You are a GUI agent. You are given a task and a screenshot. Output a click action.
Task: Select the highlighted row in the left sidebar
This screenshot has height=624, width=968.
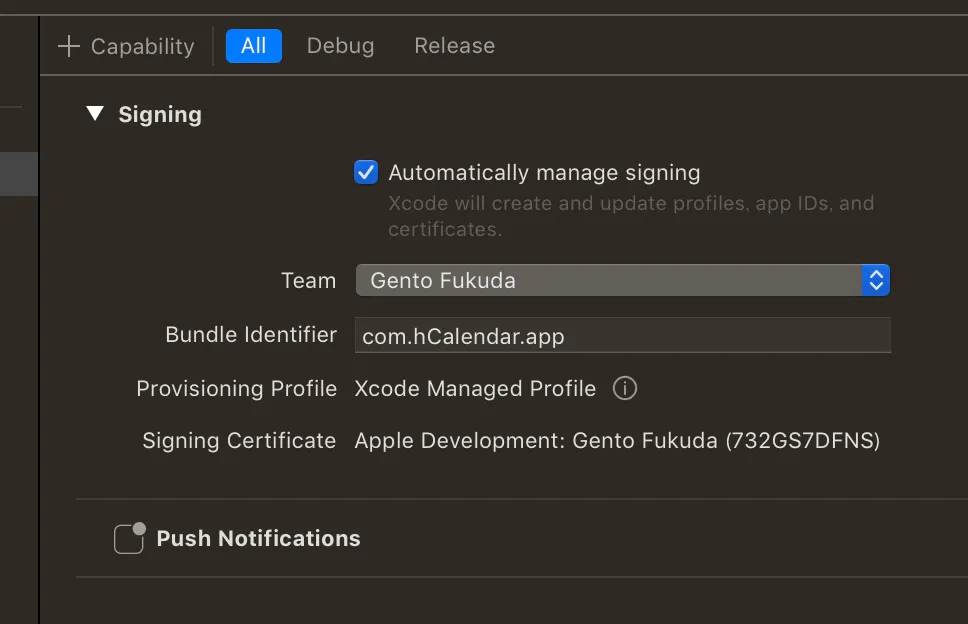pyautogui.click(x=19, y=174)
